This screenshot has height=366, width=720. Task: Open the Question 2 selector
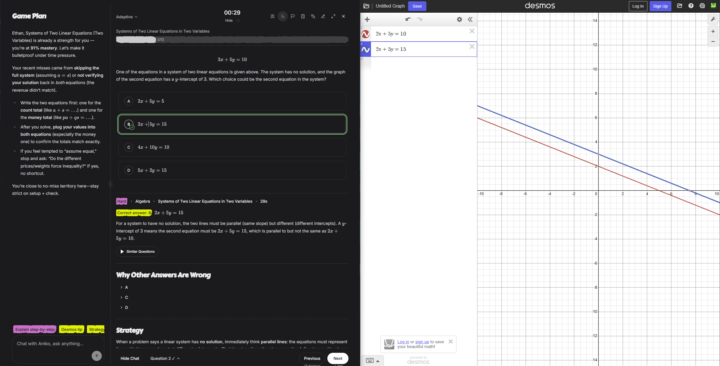coord(165,359)
